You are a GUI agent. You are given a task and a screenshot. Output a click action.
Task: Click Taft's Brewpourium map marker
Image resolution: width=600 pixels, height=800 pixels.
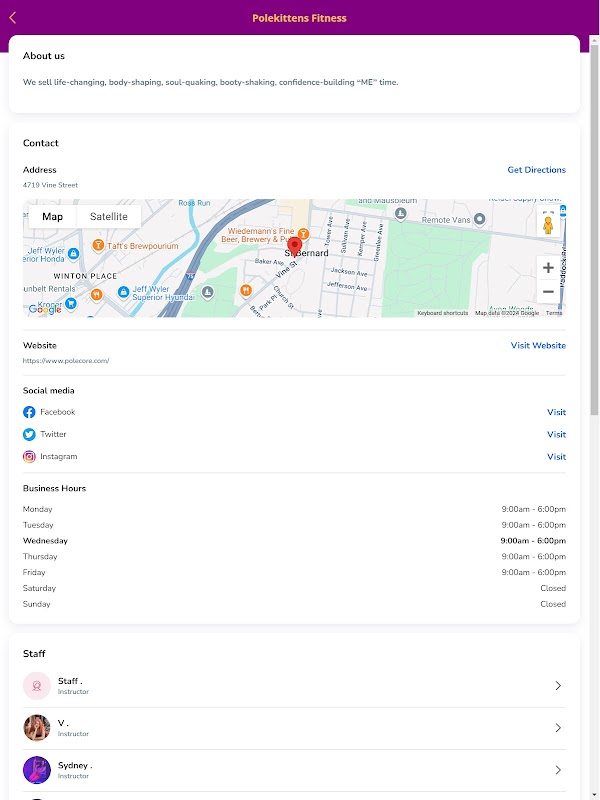click(98, 245)
